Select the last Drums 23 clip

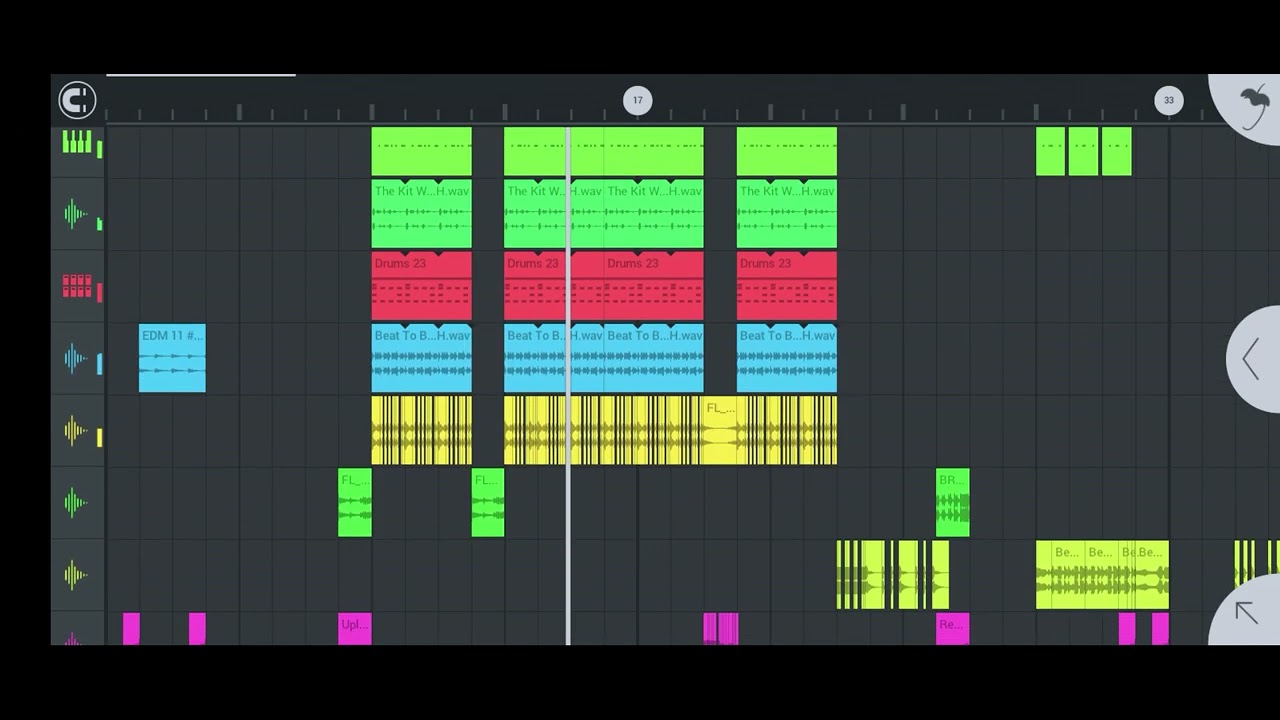(787, 286)
